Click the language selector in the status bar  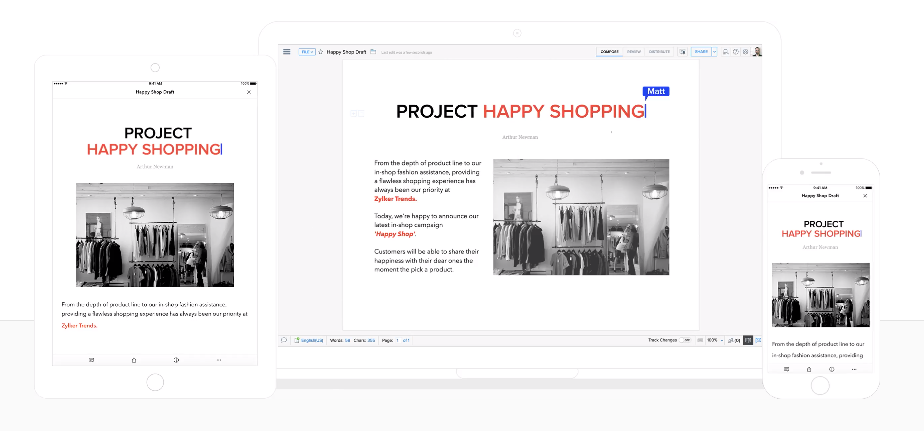(309, 340)
